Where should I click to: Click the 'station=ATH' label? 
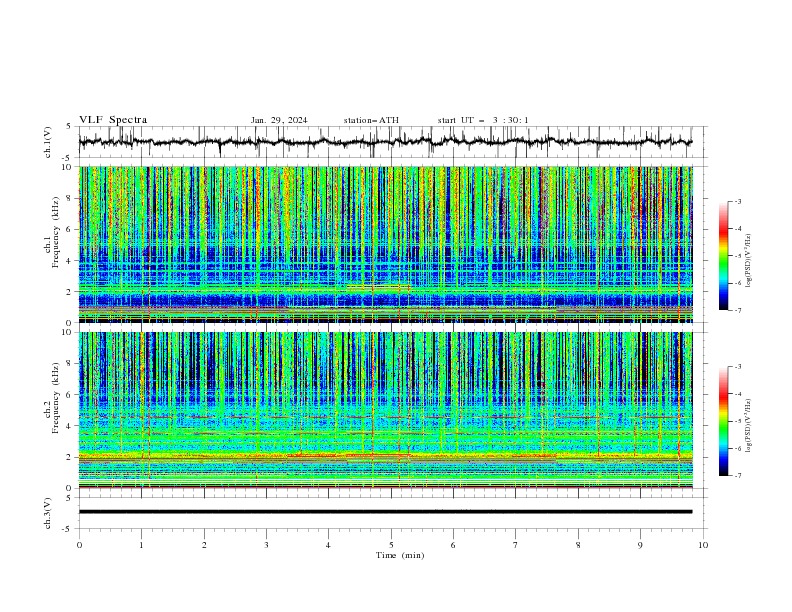[371, 120]
